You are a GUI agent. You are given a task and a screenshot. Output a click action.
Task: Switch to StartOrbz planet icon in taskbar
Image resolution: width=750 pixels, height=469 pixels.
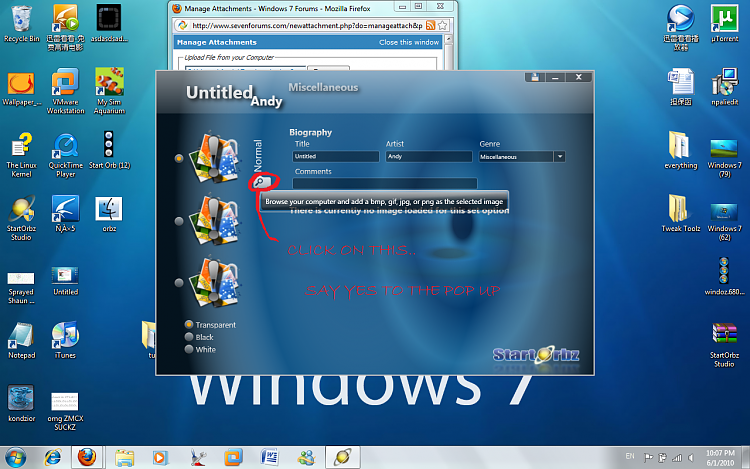(x=342, y=457)
